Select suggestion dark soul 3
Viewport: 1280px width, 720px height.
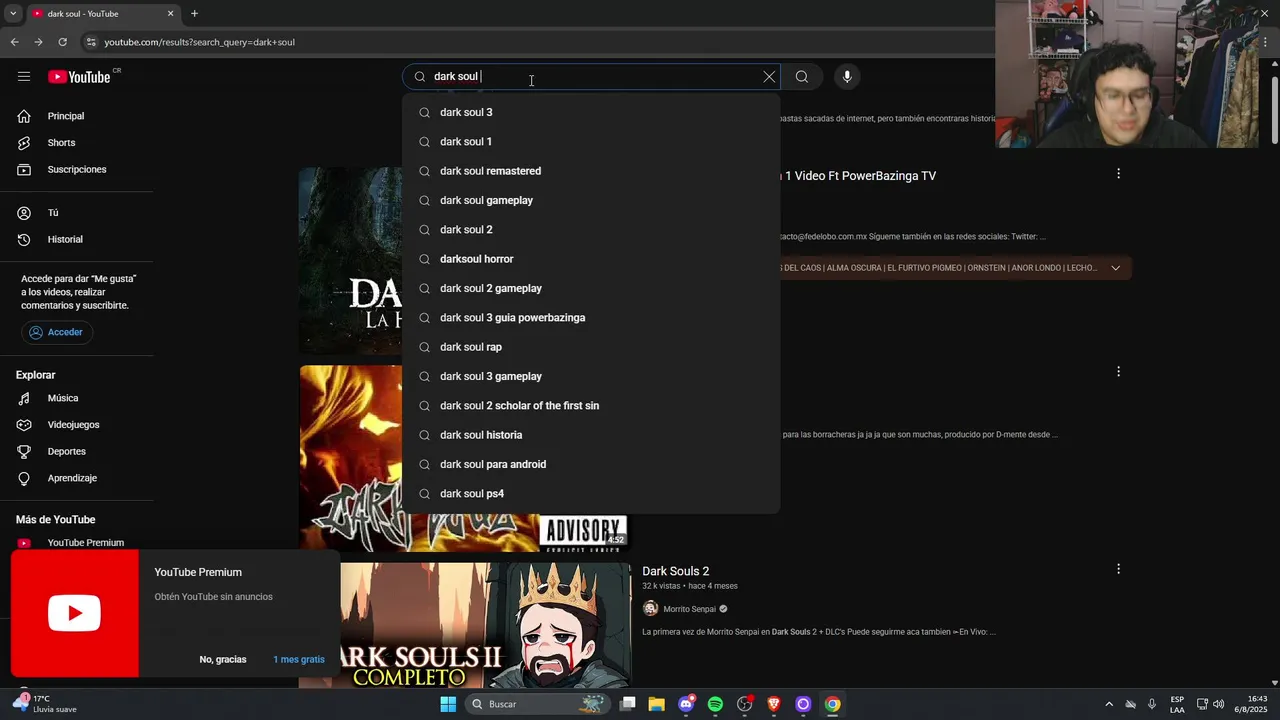[x=591, y=112]
